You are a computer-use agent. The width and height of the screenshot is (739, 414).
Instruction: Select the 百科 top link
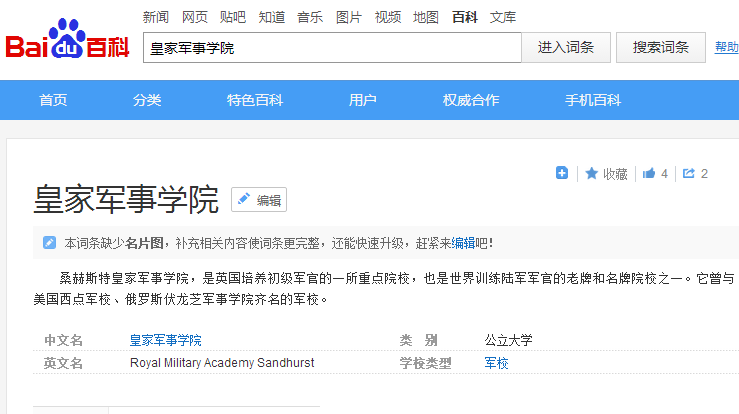pos(465,17)
